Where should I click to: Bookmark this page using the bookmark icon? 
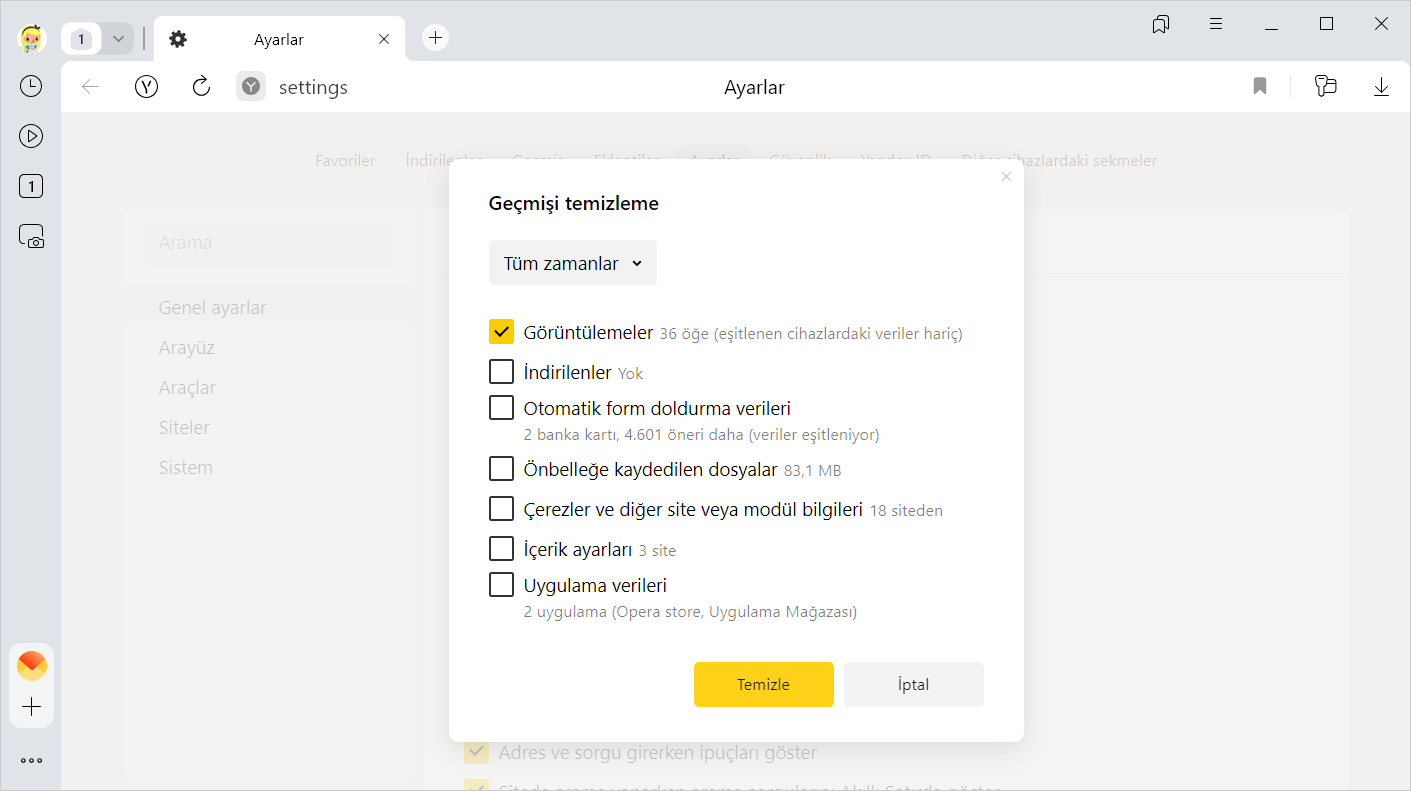coord(1260,87)
